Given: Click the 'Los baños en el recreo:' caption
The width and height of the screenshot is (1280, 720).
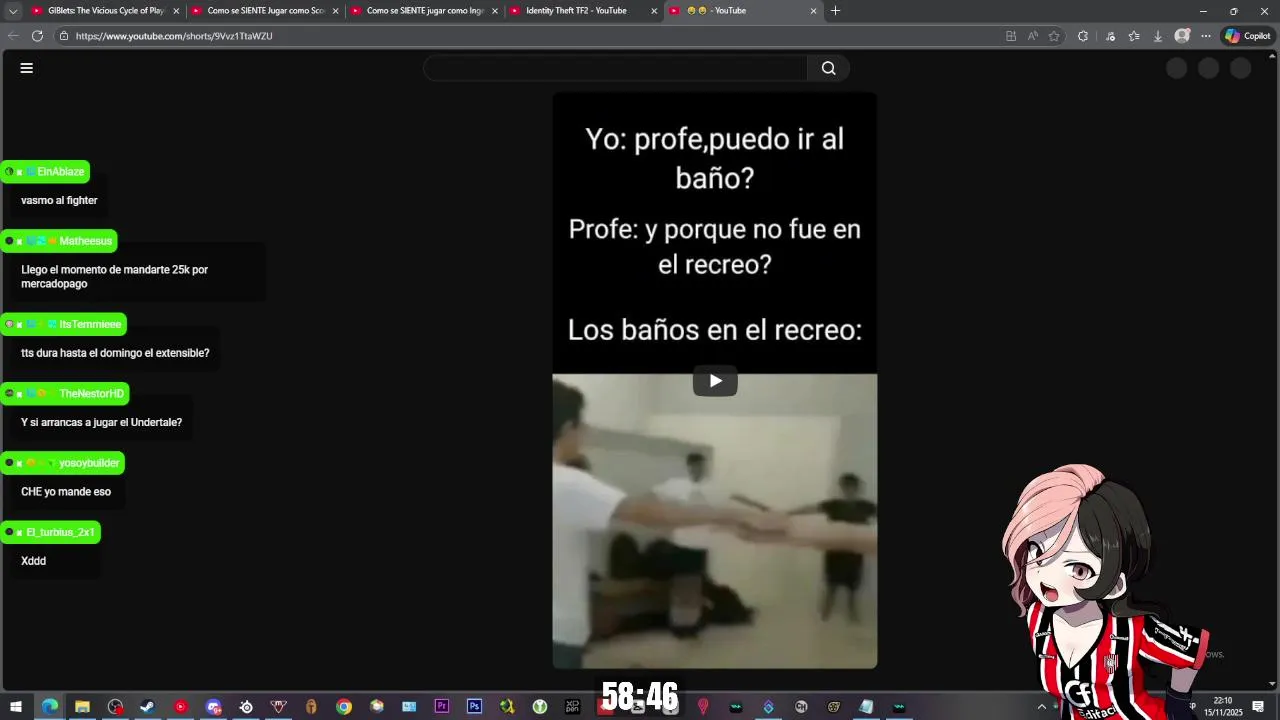Looking at the screenshot, I should (715, 330).
